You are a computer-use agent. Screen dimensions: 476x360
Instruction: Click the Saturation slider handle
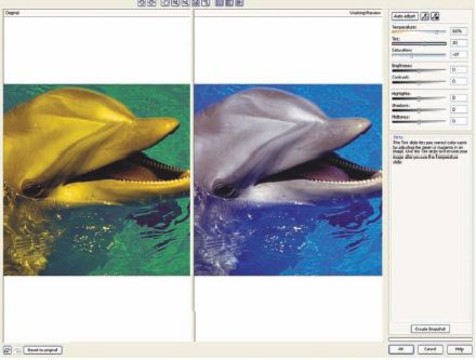[x=412, y=56]
